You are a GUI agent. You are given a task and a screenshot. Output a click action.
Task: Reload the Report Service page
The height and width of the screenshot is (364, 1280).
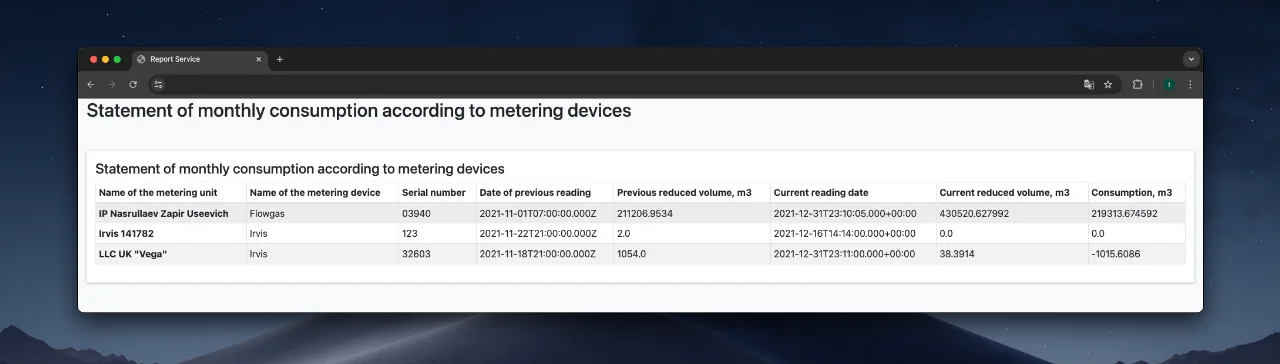[x=133, y=85]
